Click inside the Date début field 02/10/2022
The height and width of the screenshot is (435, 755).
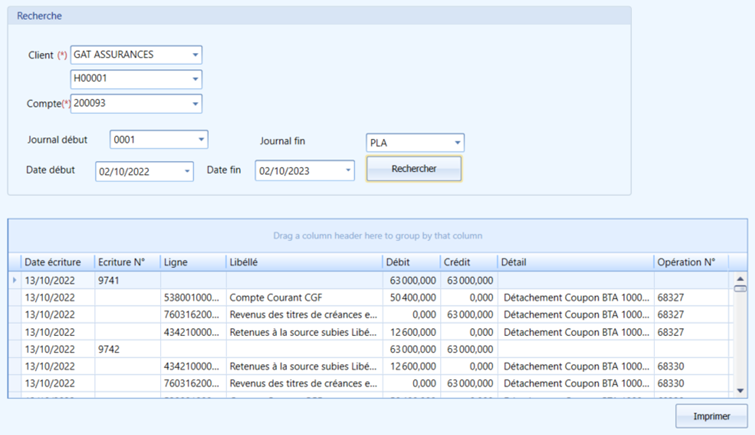[139, 171]
